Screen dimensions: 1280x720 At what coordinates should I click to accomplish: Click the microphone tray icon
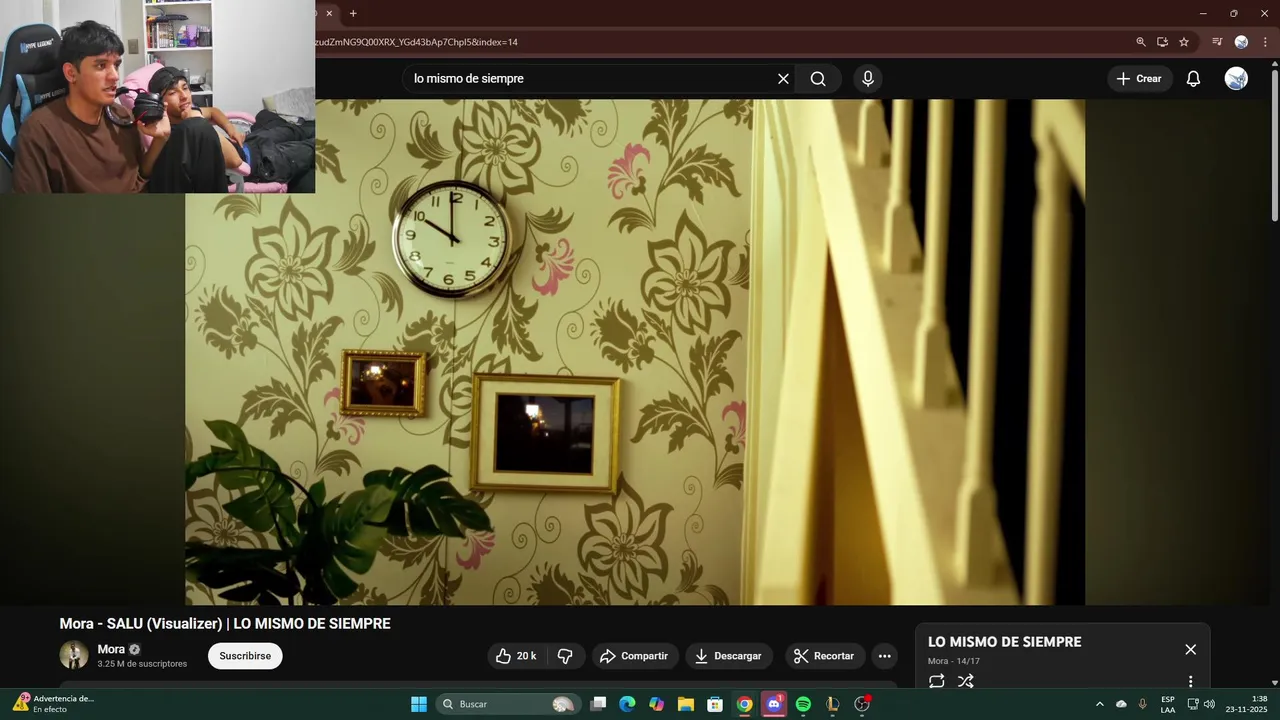pyautogui.click(x=1142, y=704)
